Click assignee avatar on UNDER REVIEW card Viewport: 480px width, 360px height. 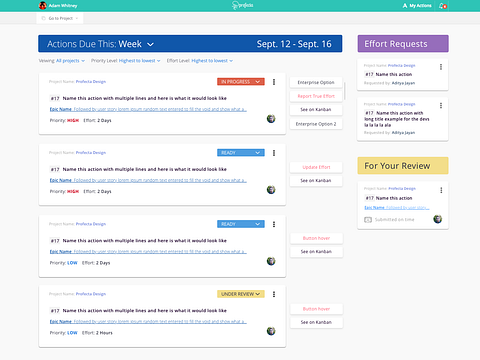(x=271, y=331)
